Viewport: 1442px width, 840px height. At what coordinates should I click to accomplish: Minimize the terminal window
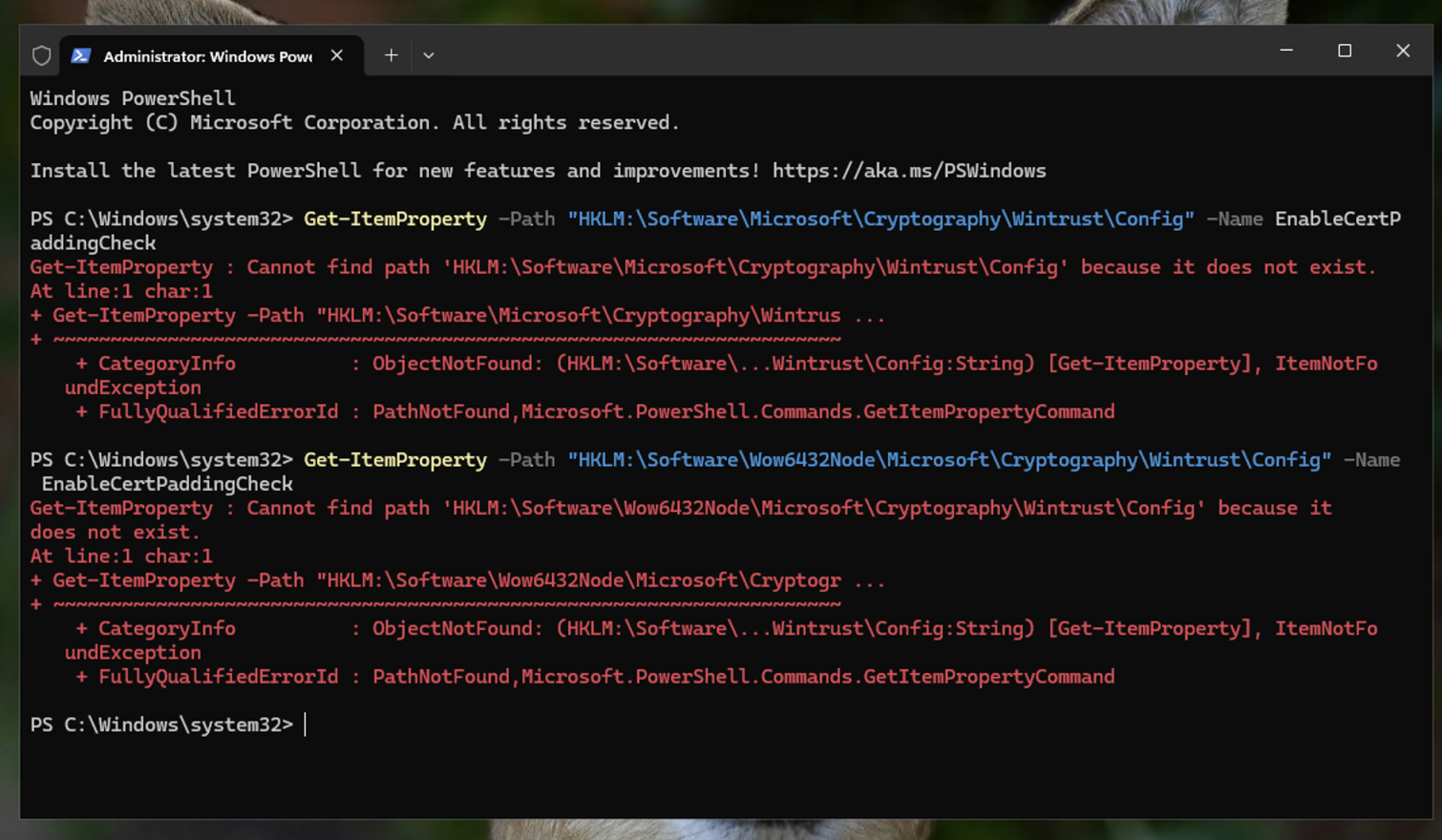tap(1286, 51)
